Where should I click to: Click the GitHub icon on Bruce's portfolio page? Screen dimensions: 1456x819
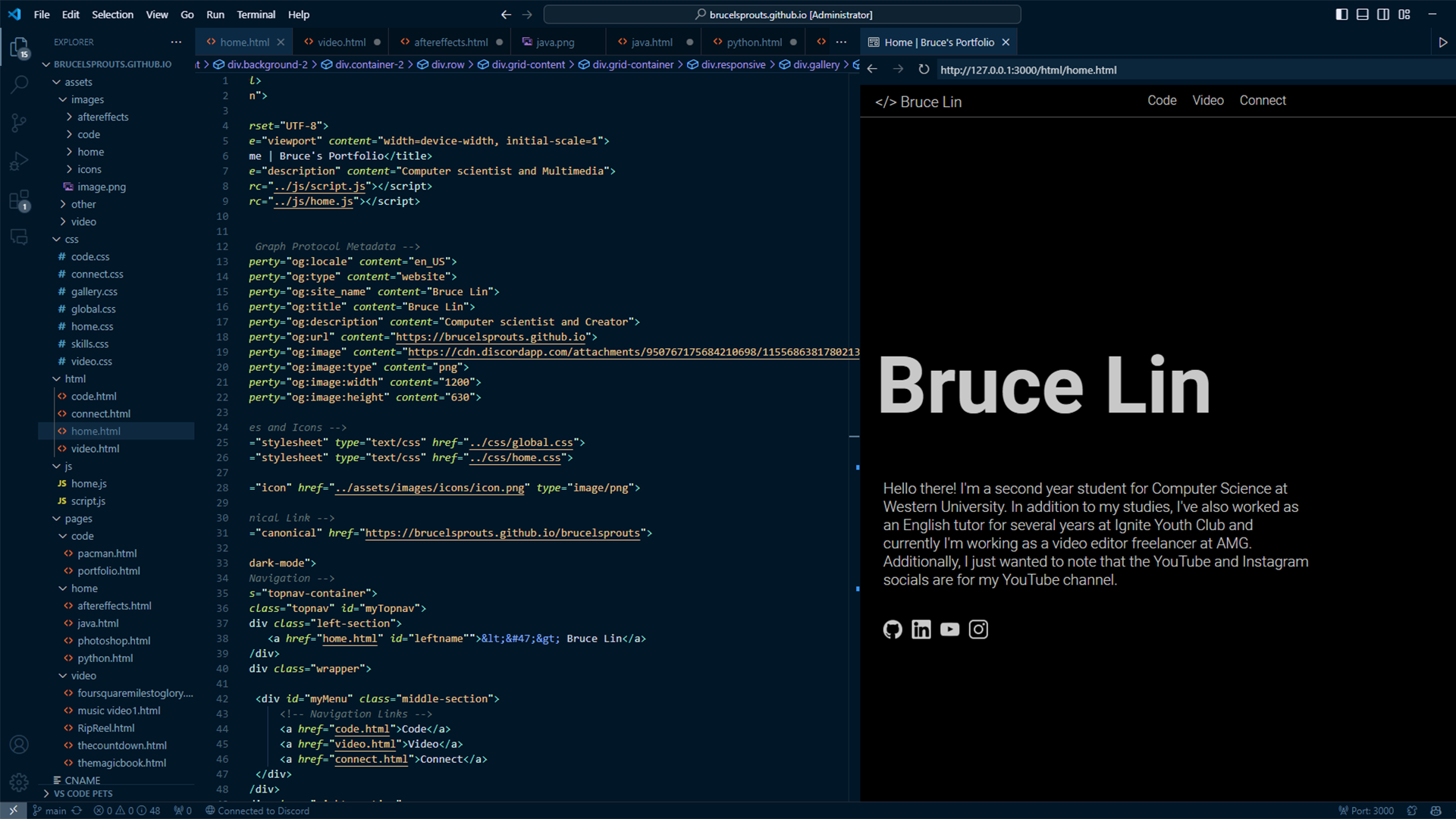pos(893,629)
